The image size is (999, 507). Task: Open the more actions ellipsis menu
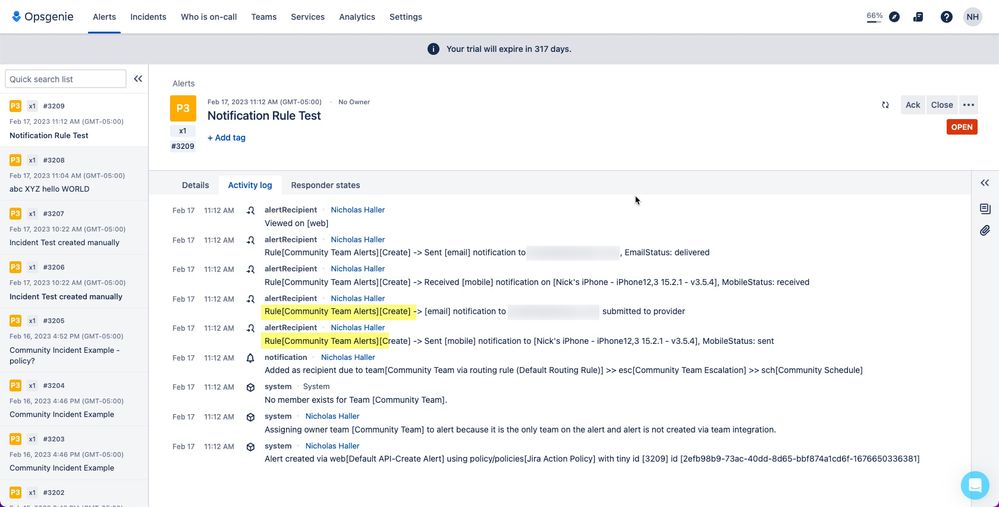click(968, 105)
